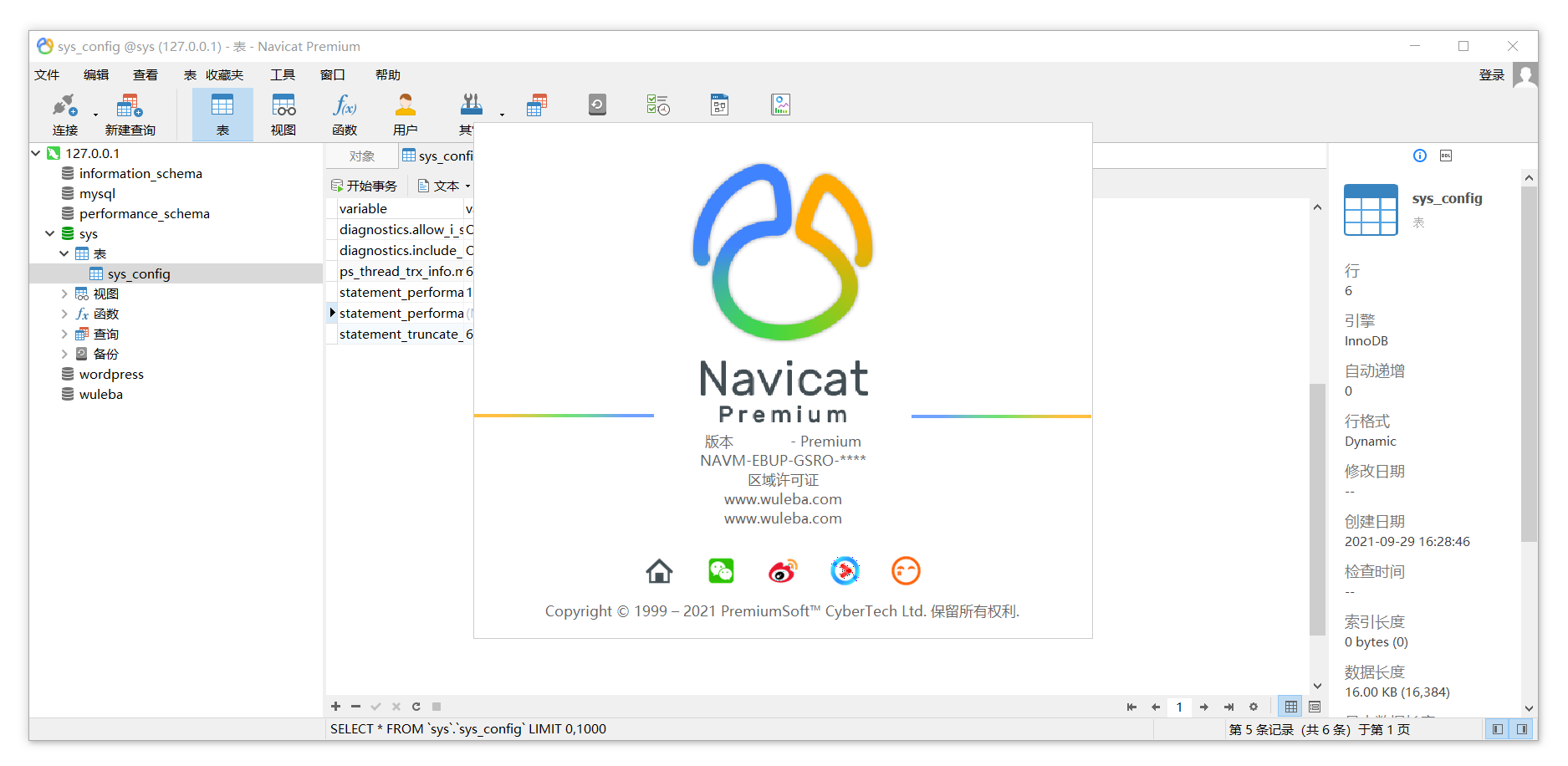
Task: Expand the 视图 tree node
Action: tap(64, 294)
